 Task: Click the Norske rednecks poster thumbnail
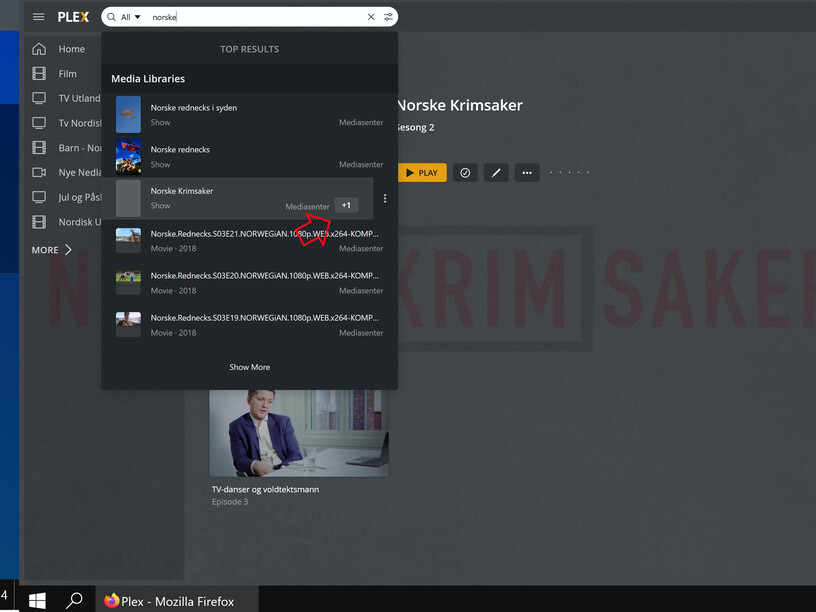pyautogui.click(x=128, y=157)
